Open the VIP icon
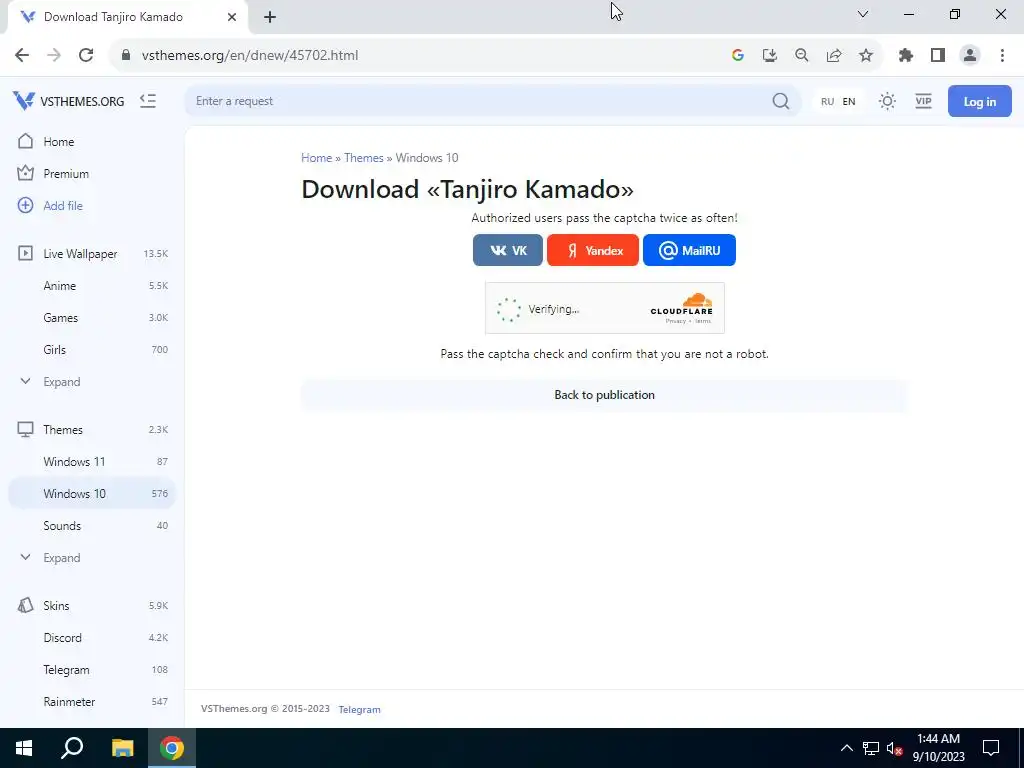The height and width of the screenshot is (768, 1024). point(923,101)
